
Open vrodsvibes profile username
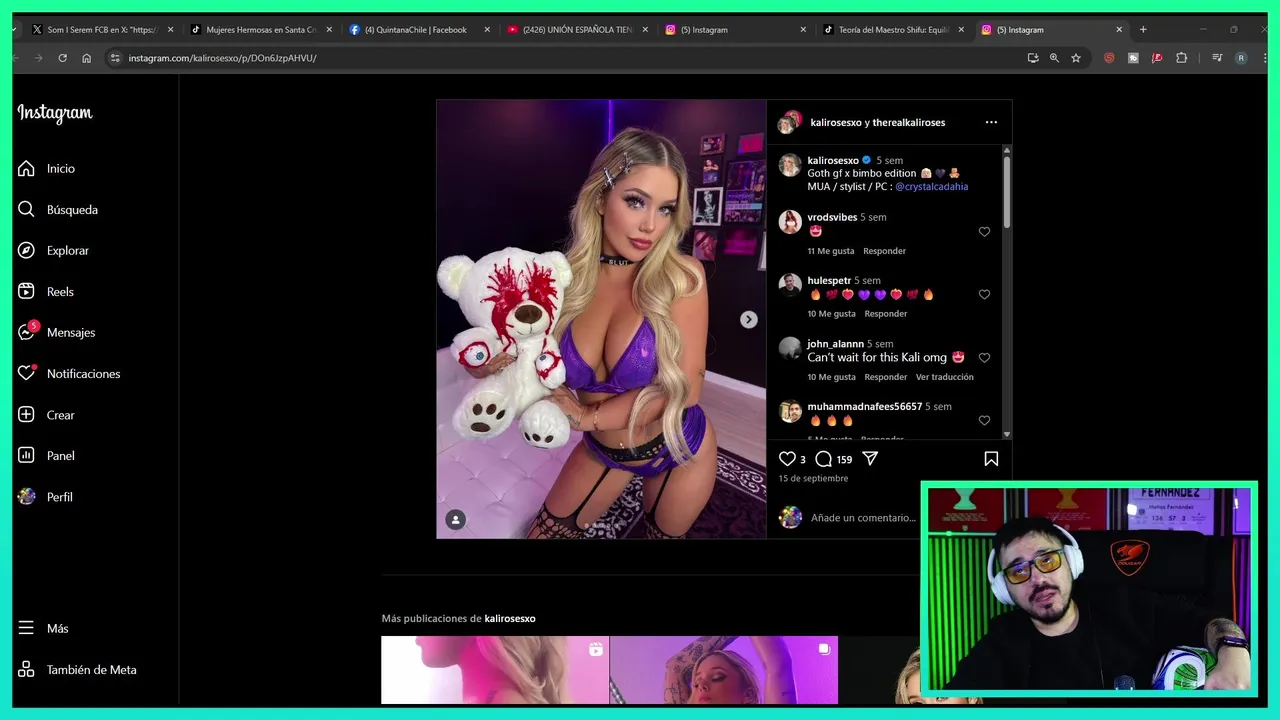point(832,217)
